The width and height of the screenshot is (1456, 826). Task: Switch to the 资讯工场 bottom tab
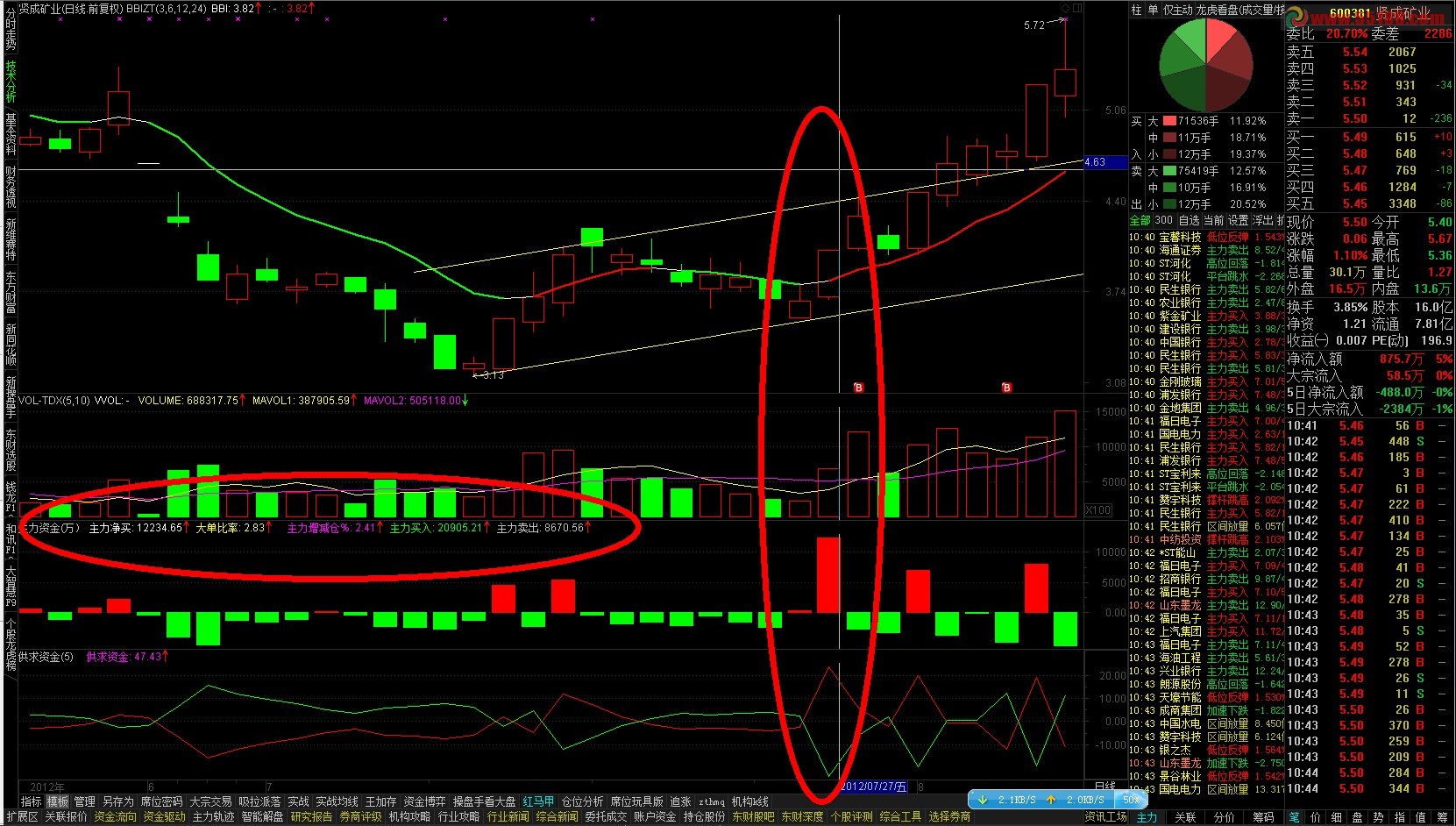pos(1106,816)
